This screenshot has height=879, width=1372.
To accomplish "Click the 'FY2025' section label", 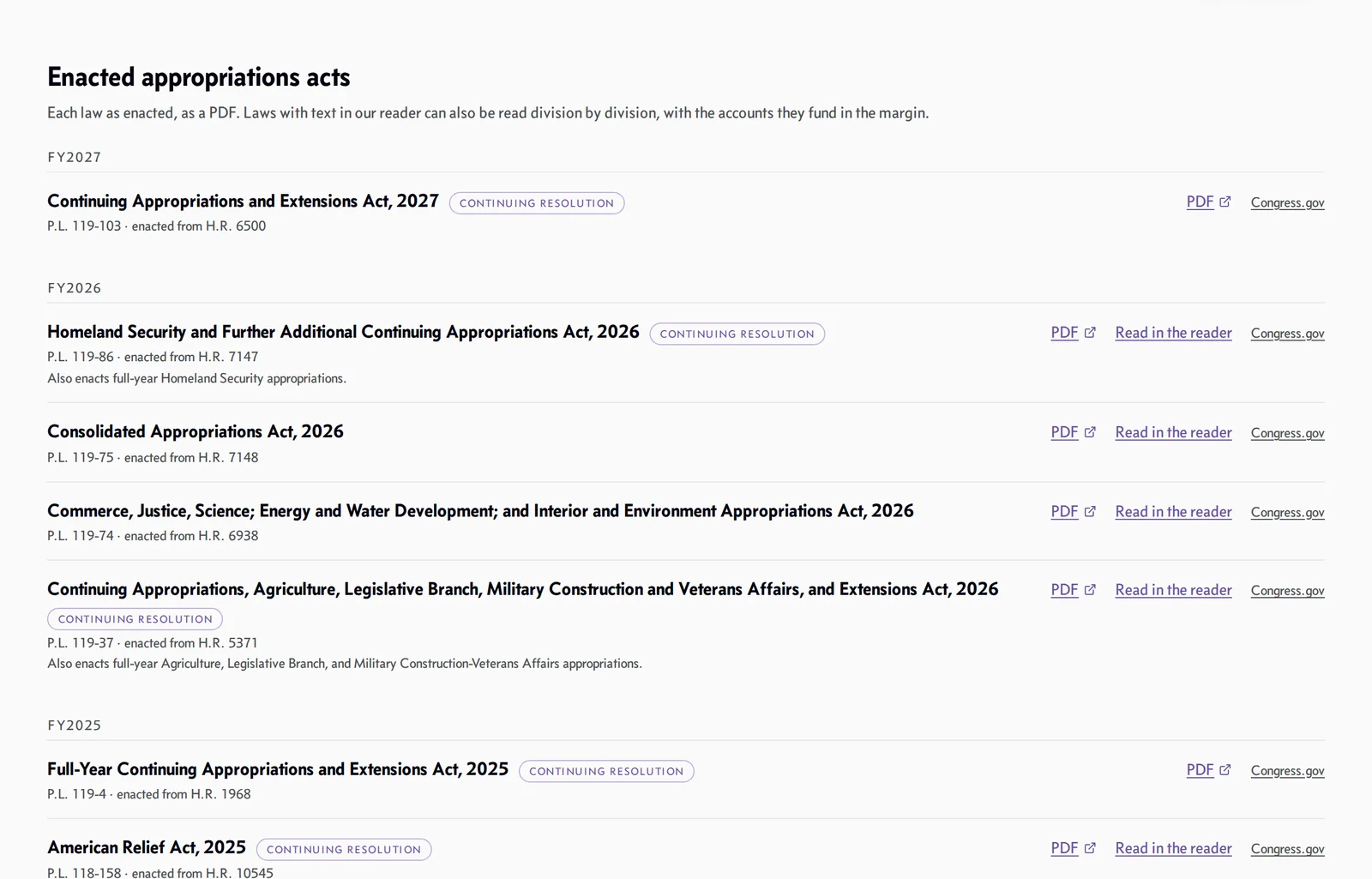I will click(x=75, y=725).
